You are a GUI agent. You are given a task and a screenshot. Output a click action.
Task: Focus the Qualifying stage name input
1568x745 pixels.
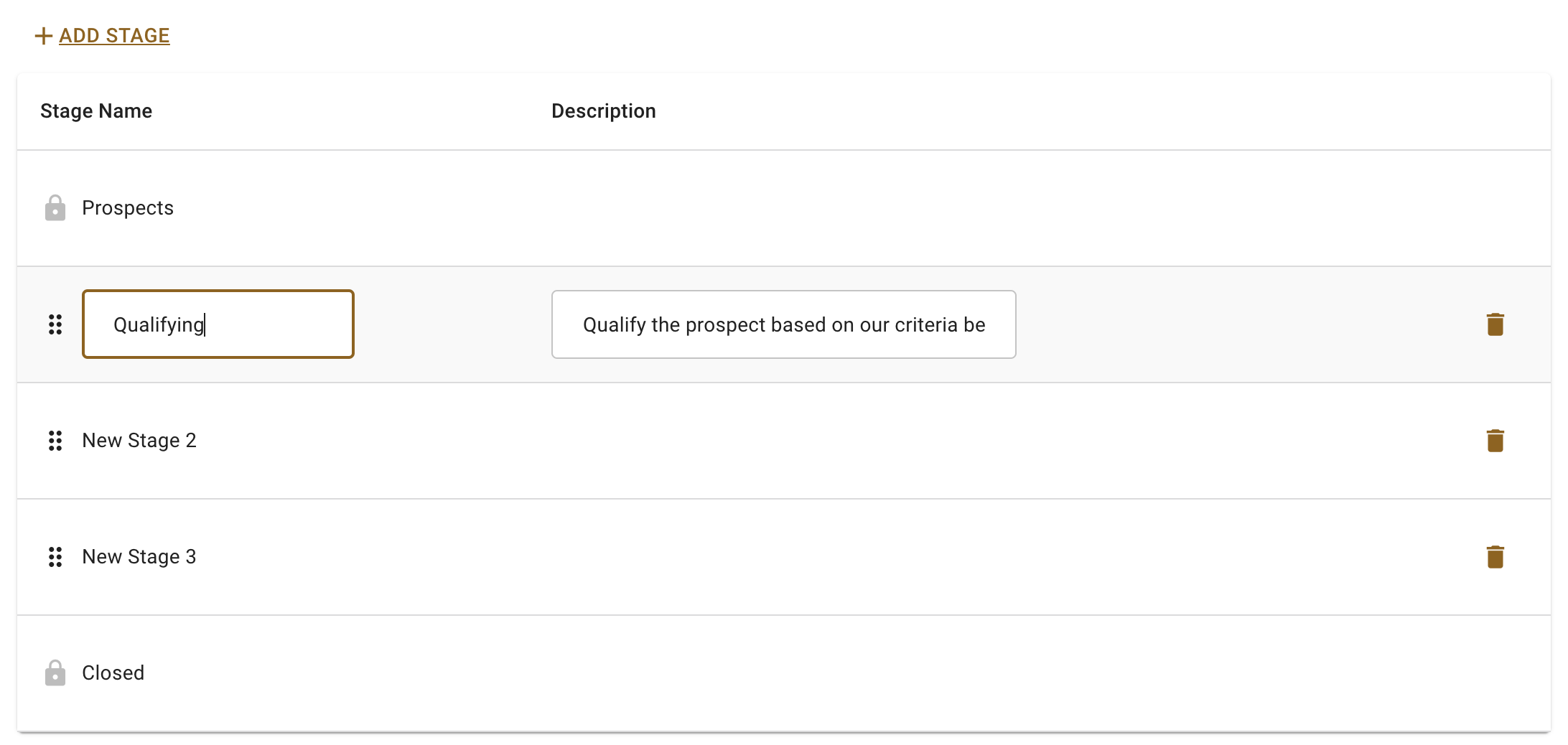(x=218, y=324)
